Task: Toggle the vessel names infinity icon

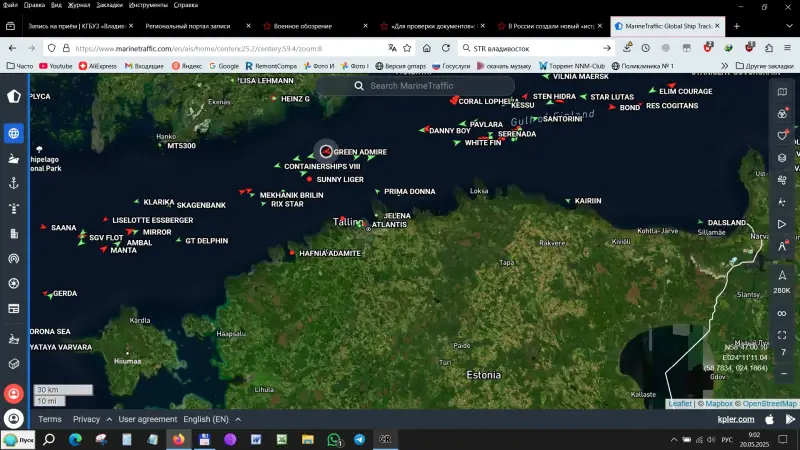Action: pos(782,313)
